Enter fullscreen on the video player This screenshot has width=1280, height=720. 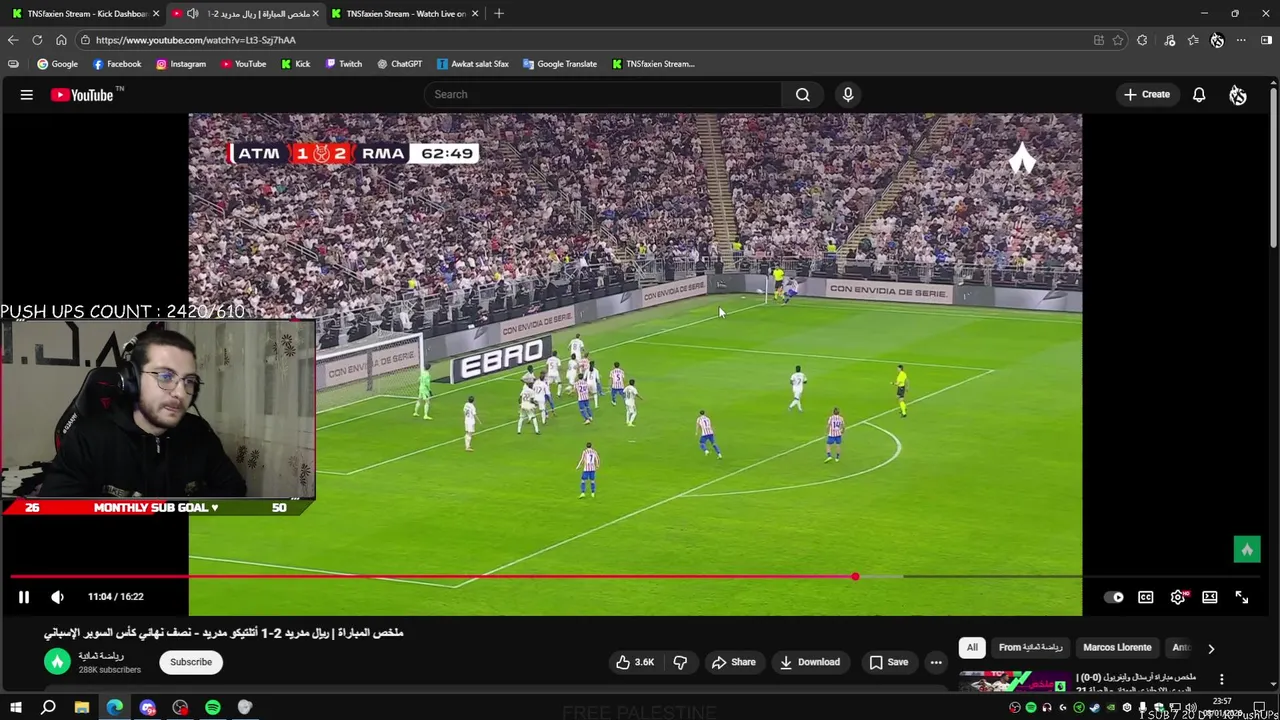1242,597
